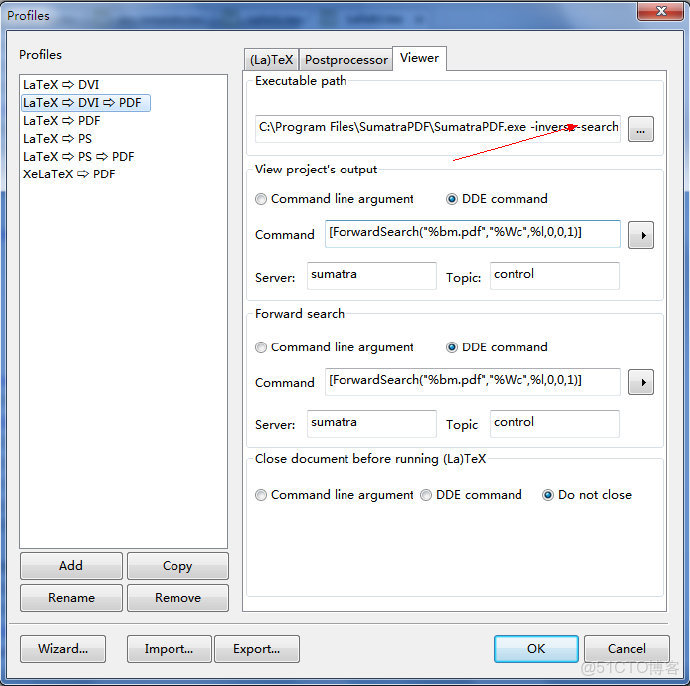Click the Copy profile button
This screenshot has height=686, width=690.
coord(178,566)
